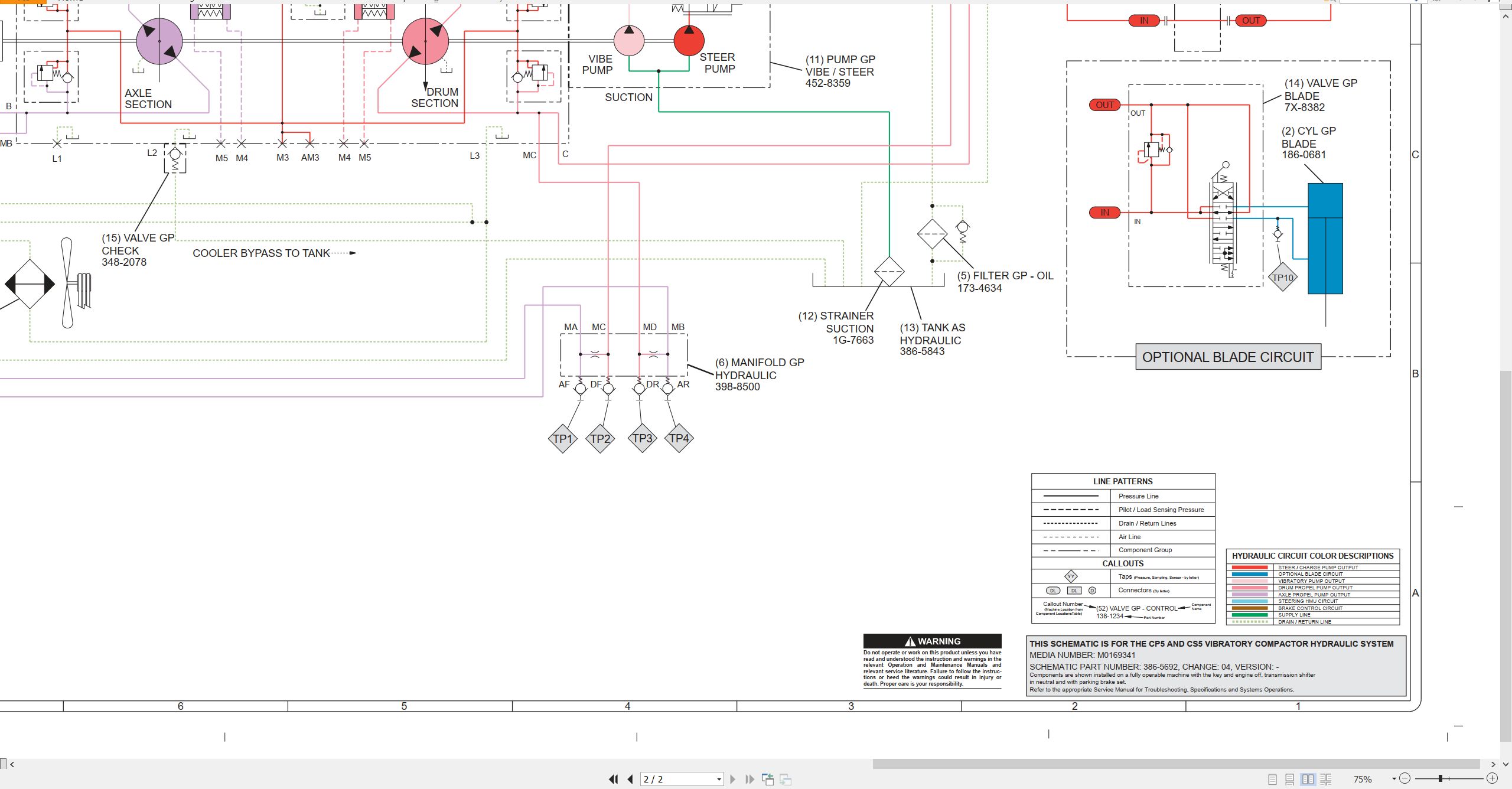Click the TP1 test port diamond

[x=562, y=439]
